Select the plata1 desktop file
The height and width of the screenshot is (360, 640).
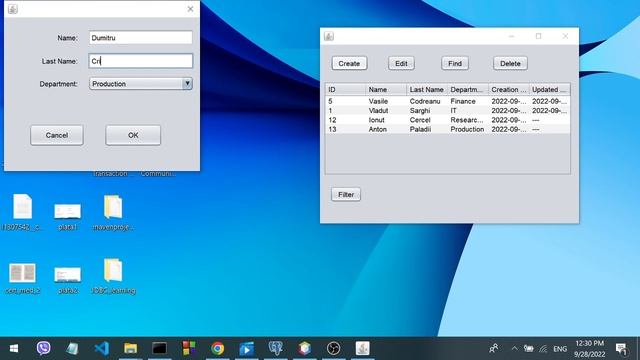tap(68, 216)
